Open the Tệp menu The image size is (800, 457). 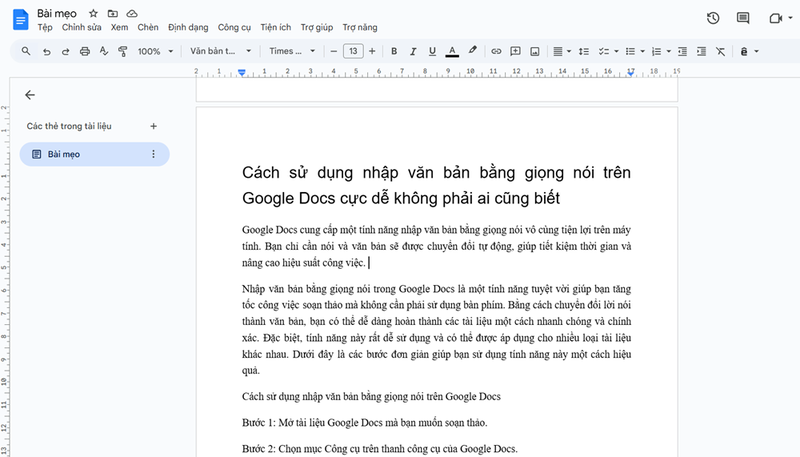point(45,27)
